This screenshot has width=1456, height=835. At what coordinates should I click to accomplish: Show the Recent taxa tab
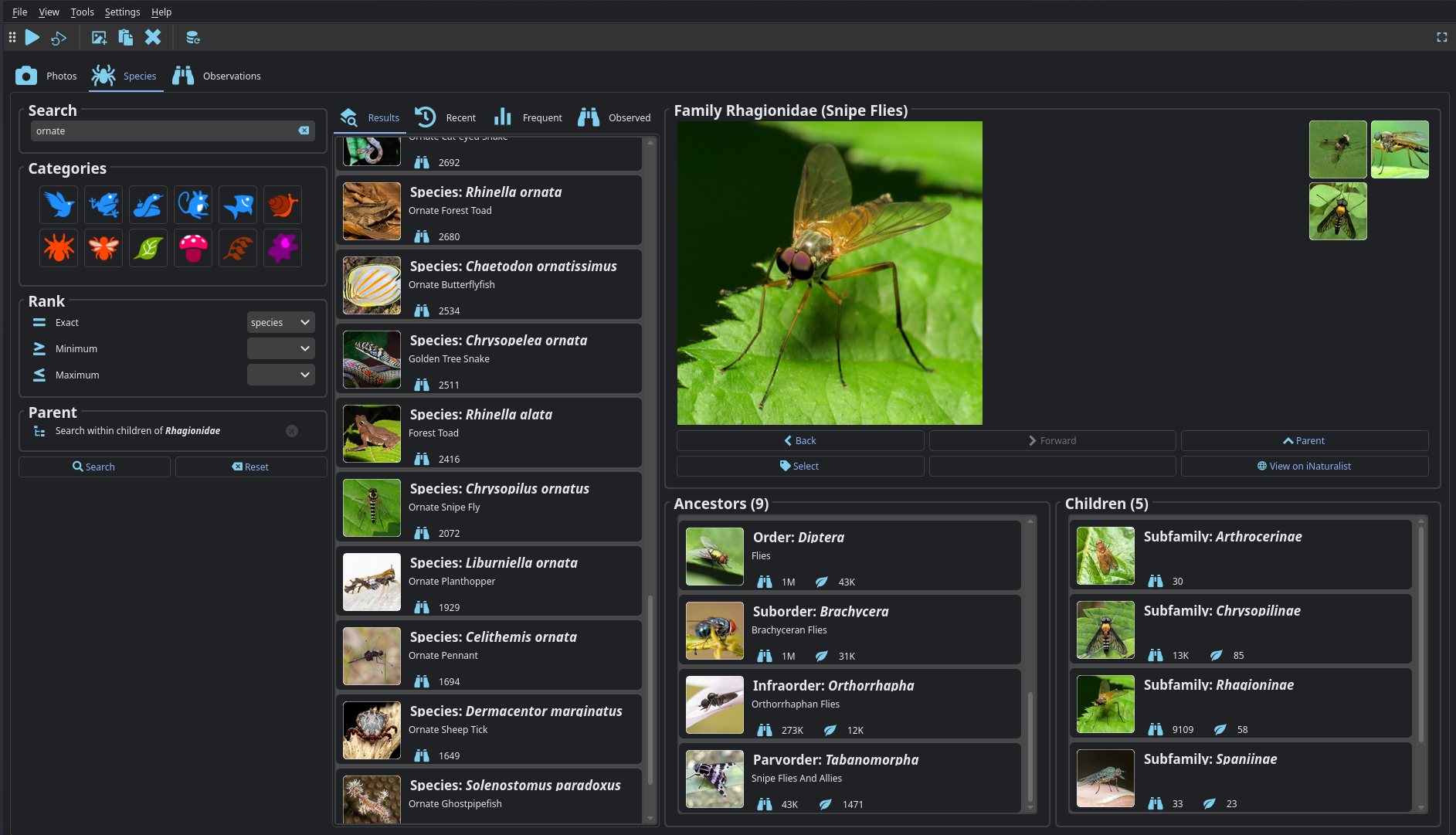point(446,117)
